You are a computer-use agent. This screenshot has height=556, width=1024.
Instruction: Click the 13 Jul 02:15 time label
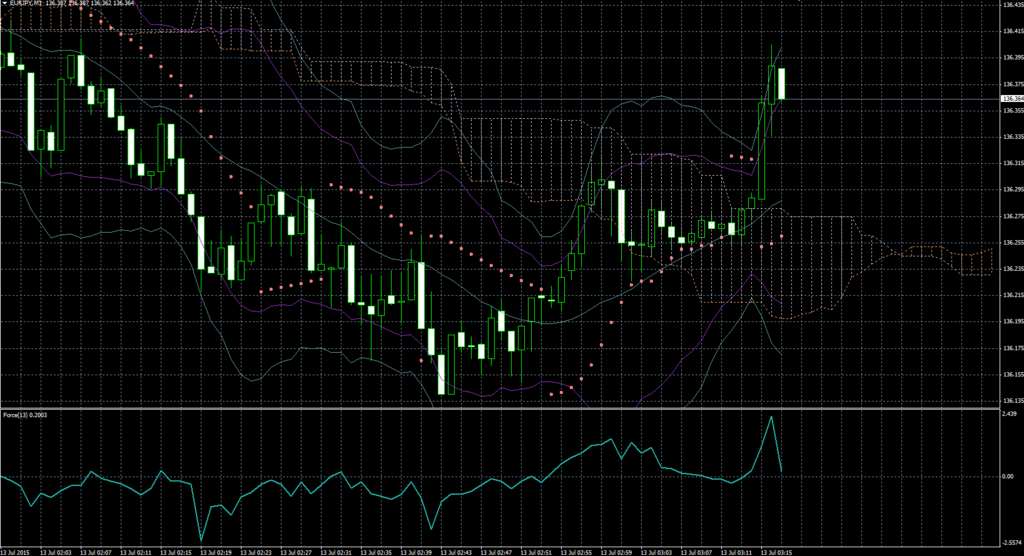176,552
